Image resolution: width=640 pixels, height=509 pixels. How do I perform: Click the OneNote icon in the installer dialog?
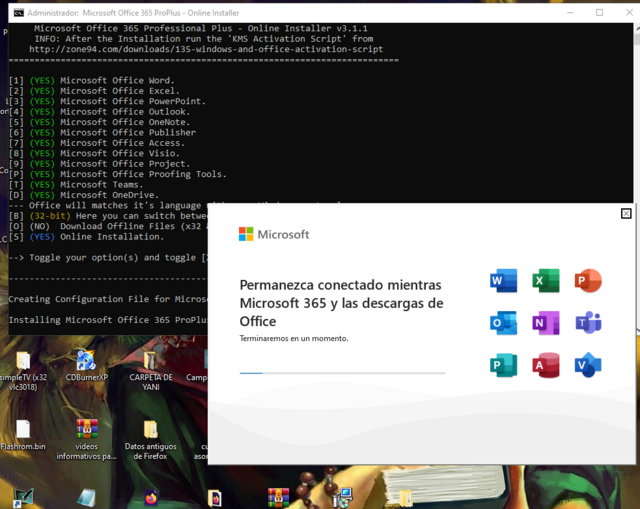(x=546, y=323)
